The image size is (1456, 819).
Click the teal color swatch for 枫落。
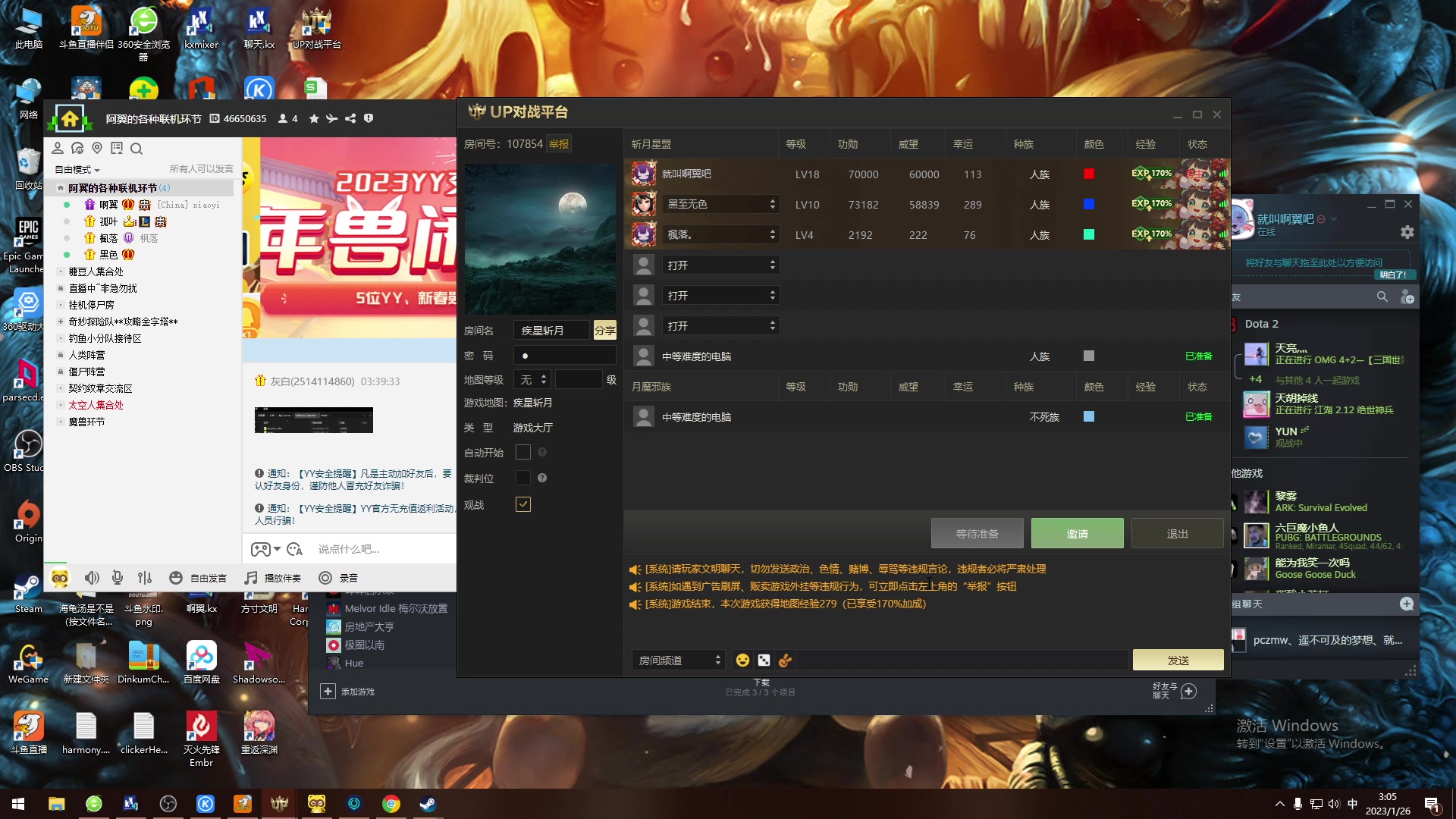1089,234
